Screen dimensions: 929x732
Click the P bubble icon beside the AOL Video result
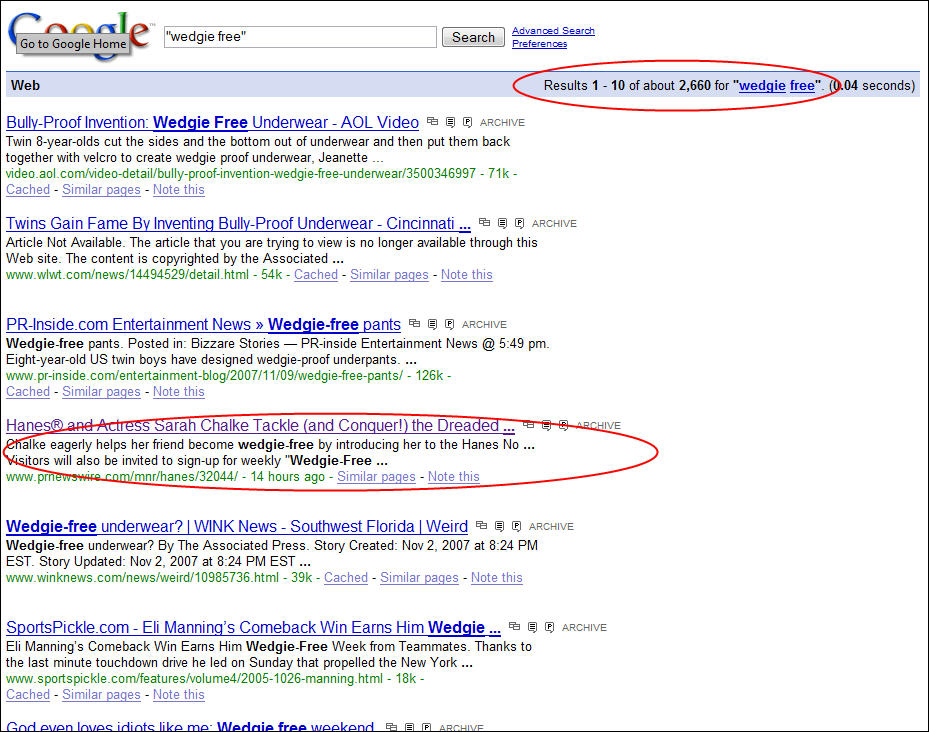click(467, 122)
